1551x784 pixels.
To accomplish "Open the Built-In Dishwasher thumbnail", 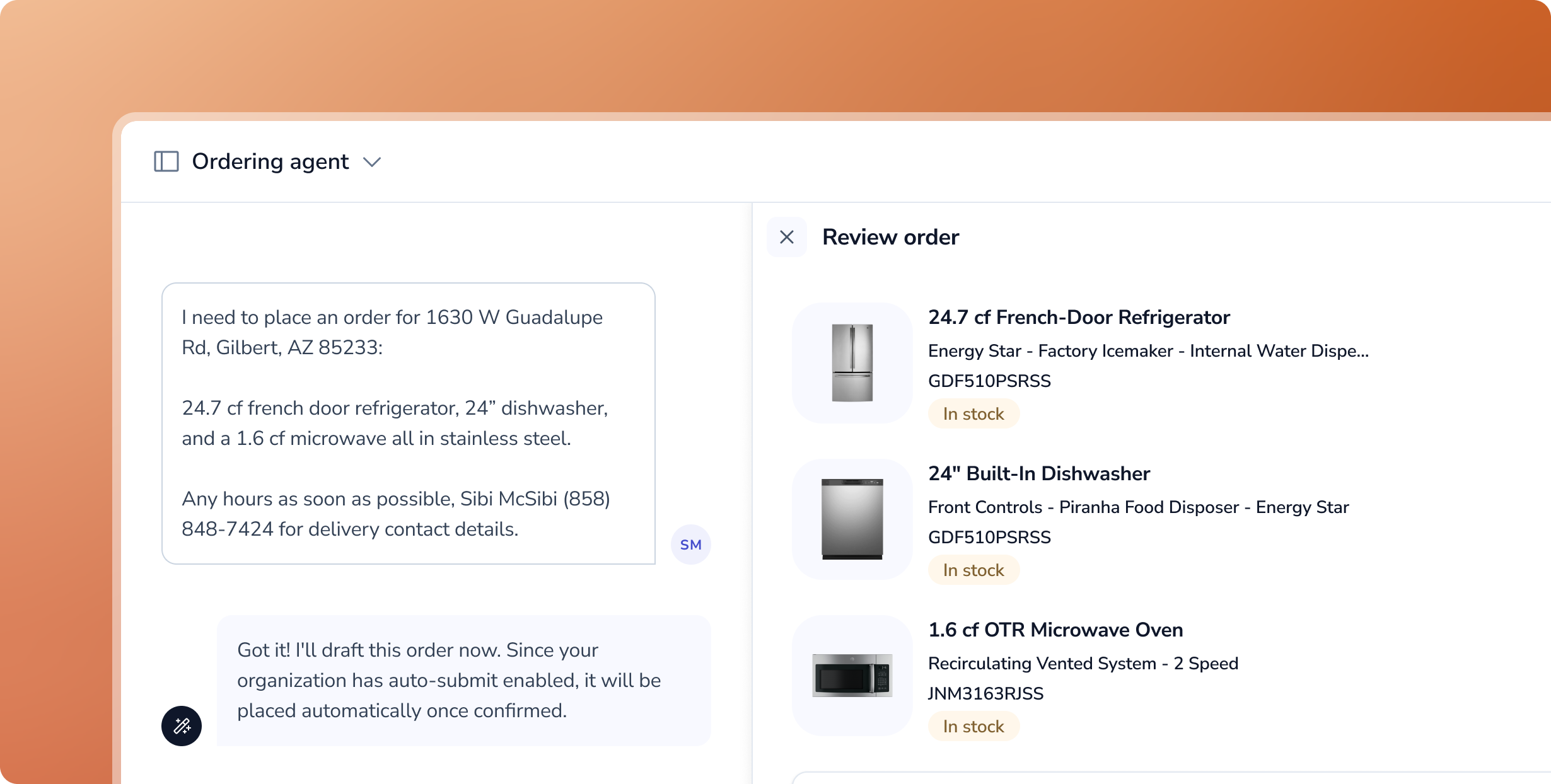I will [852, 519].
